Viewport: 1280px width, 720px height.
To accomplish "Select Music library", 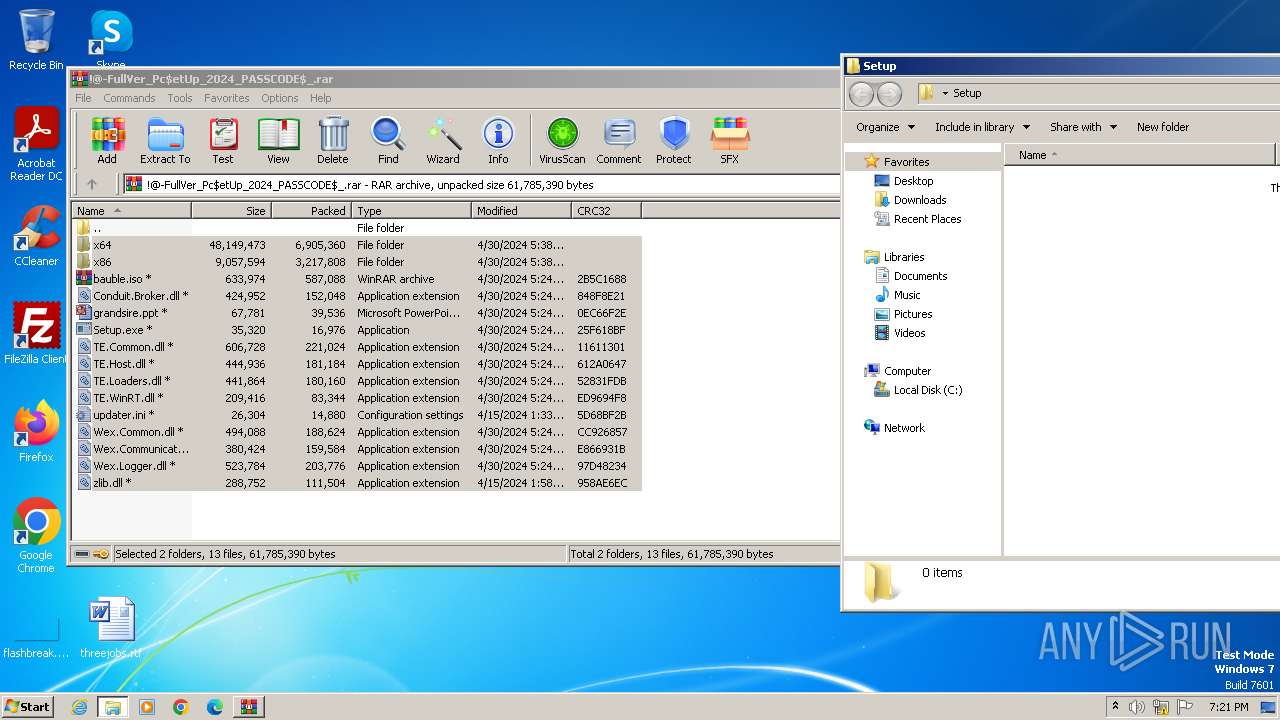I will pyautogui.click(x=907, y=295).
